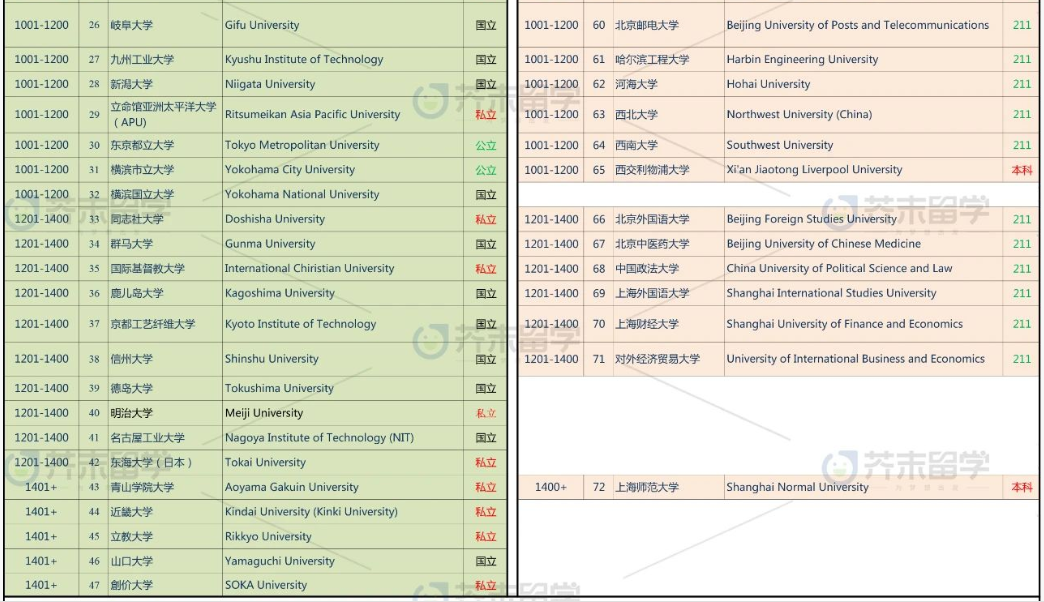The width and height of the screenshot is (1044, 602).
Task: Select the 'Tokushima University' cell
Action: [343, 388]
